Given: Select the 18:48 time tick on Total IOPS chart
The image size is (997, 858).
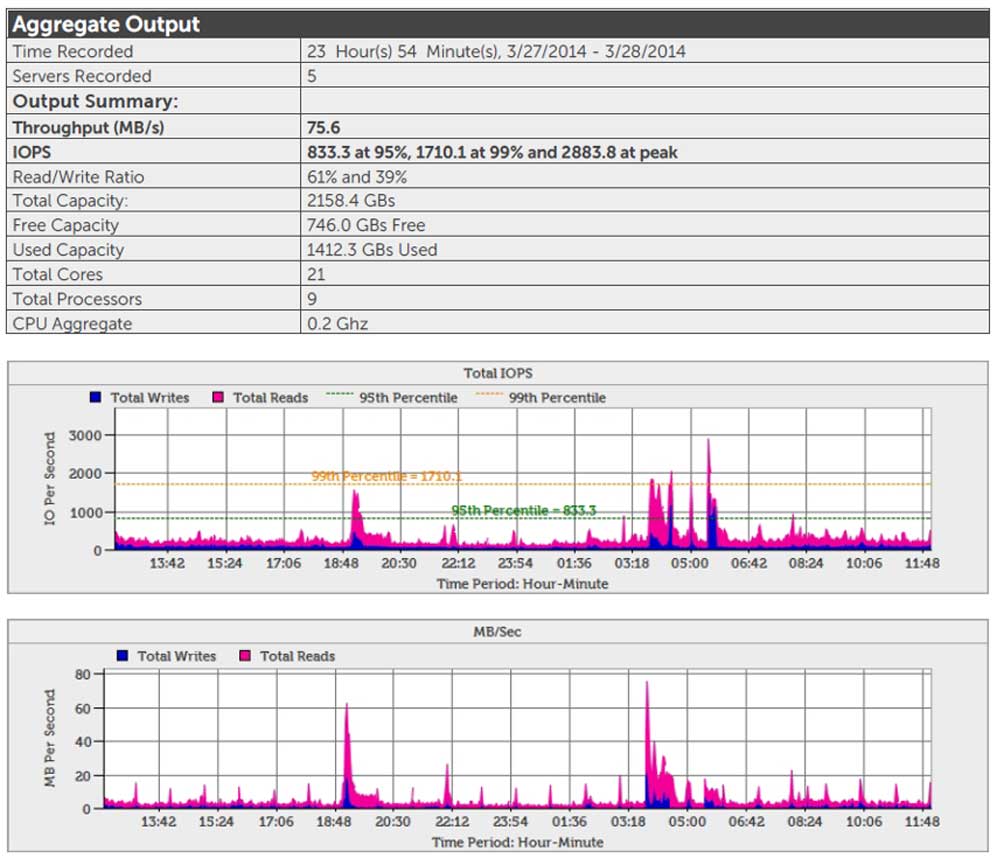Looking at the screenshot, I should tap(341, 564).
